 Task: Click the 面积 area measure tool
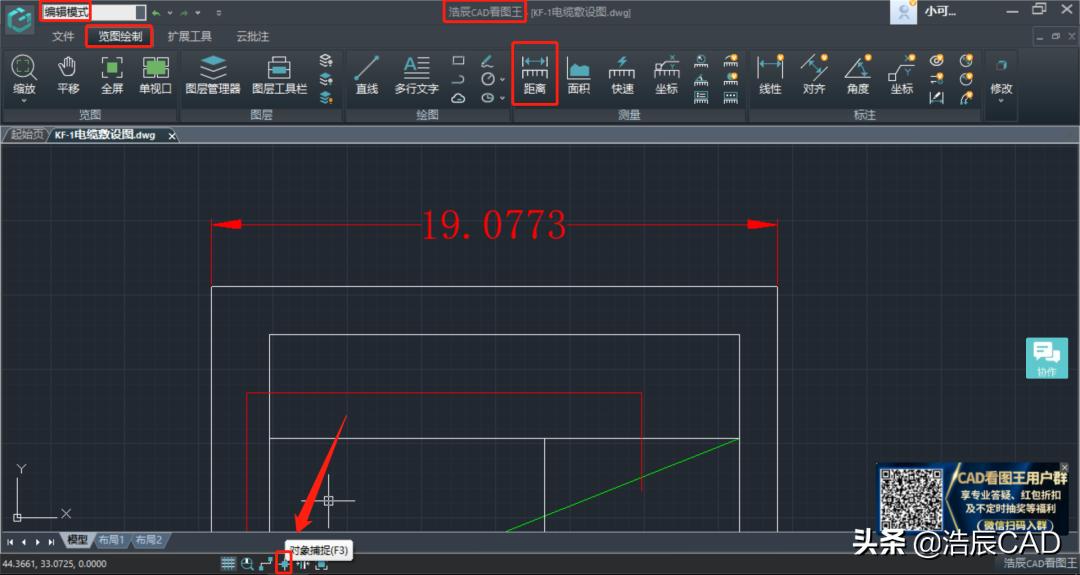pos(579,75)
